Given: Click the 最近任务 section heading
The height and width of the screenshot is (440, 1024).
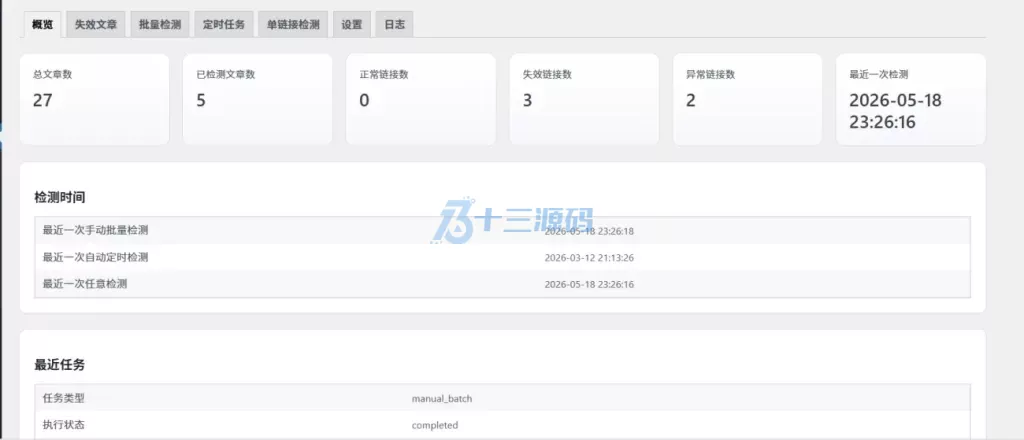Looking at the screenshot, I should (x=59, y=365).
